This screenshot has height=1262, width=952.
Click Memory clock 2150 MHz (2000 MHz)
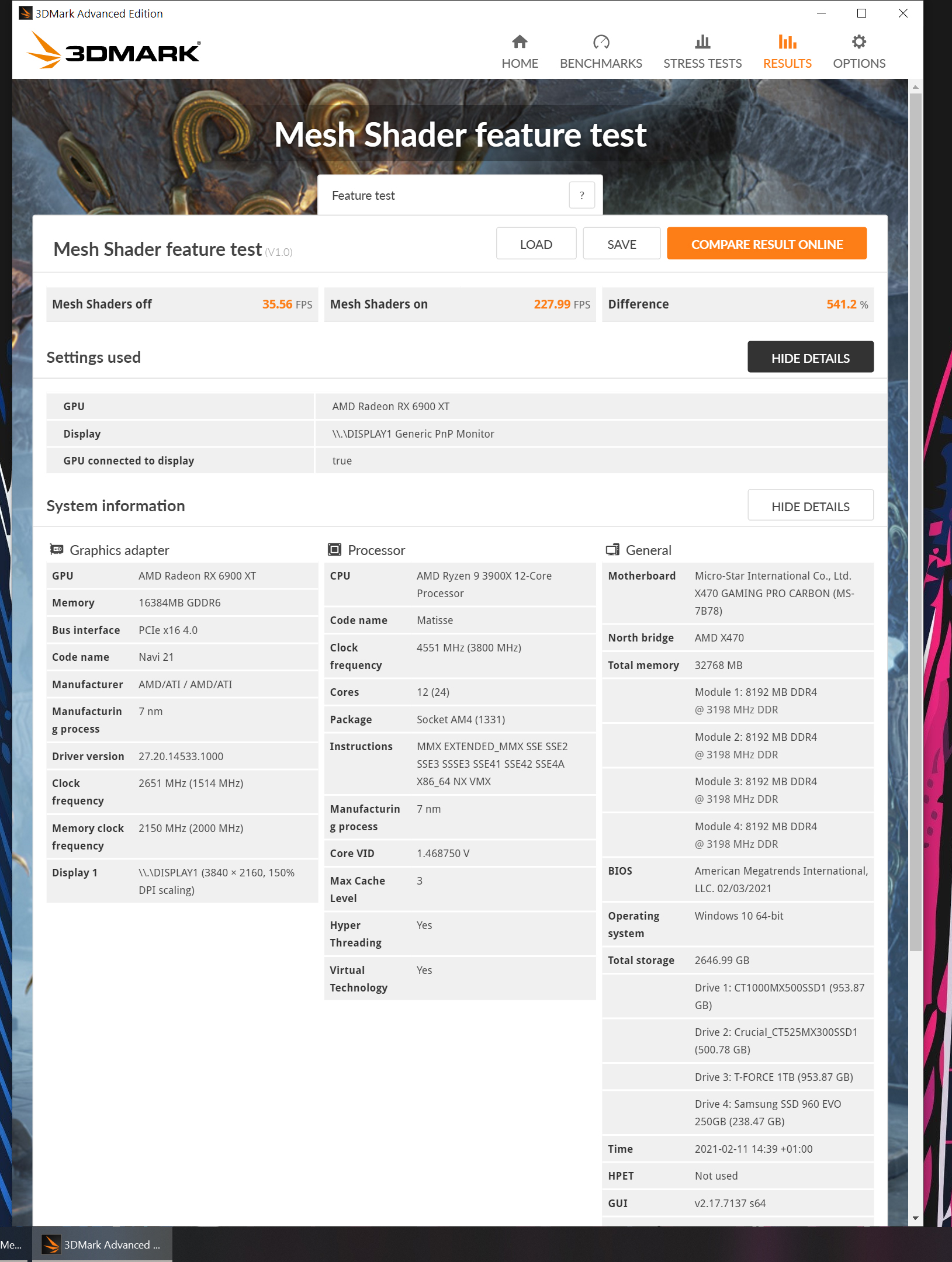191,828
